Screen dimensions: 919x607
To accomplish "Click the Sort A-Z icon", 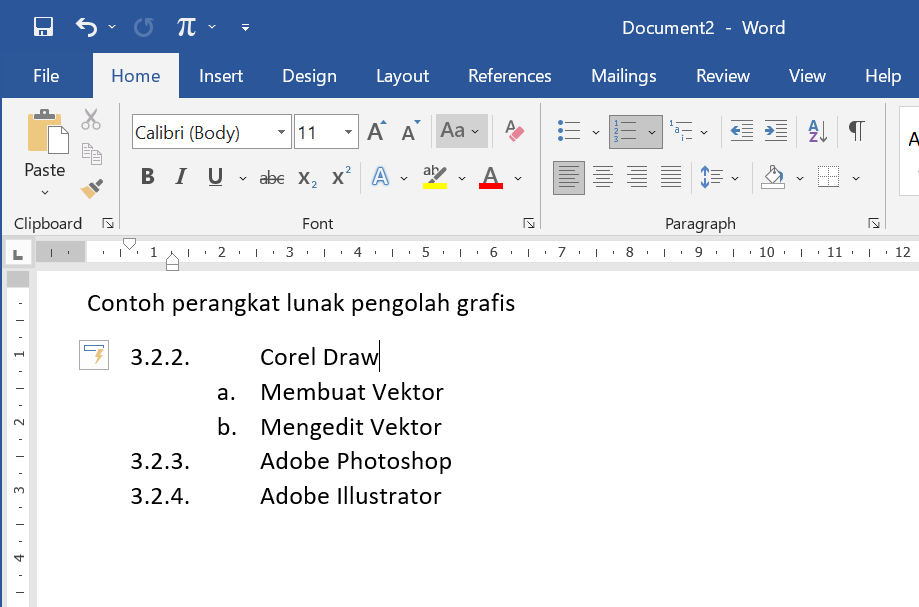I will [x=817, y=131].
